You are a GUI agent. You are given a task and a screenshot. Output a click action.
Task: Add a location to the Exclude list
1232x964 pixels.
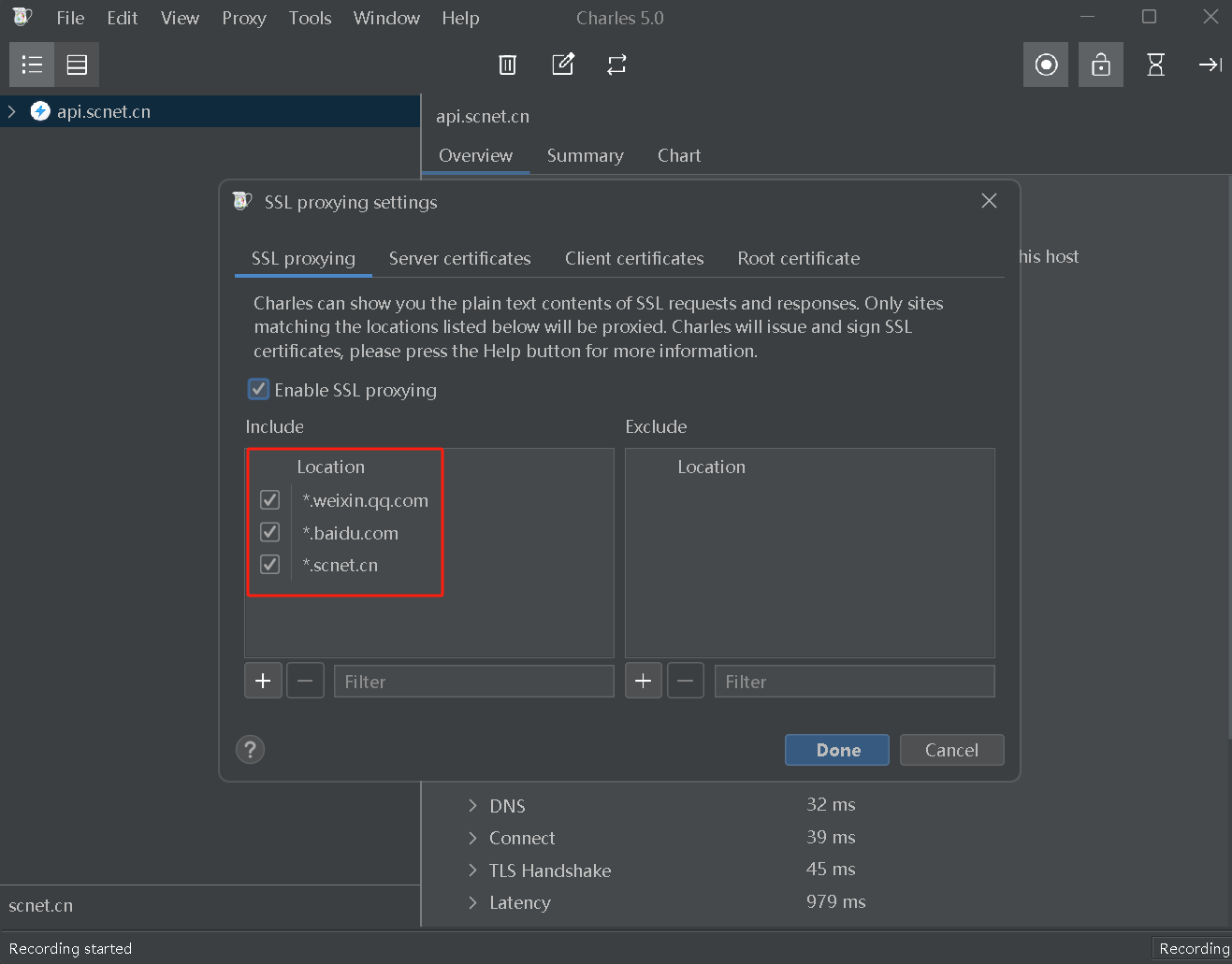644,681
